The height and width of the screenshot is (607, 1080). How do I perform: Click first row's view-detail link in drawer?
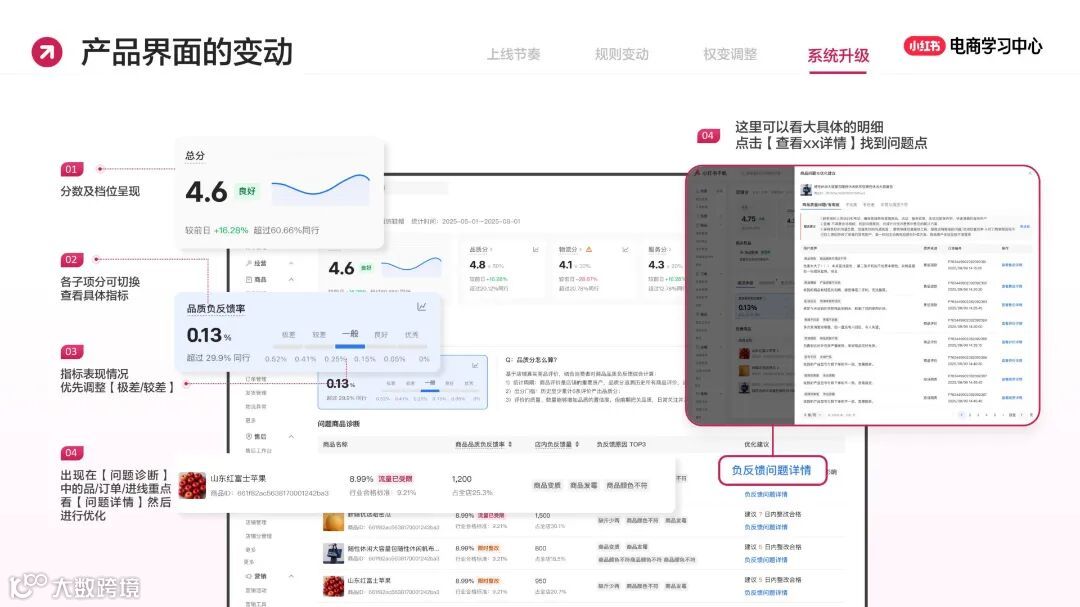click(1011, 265)
